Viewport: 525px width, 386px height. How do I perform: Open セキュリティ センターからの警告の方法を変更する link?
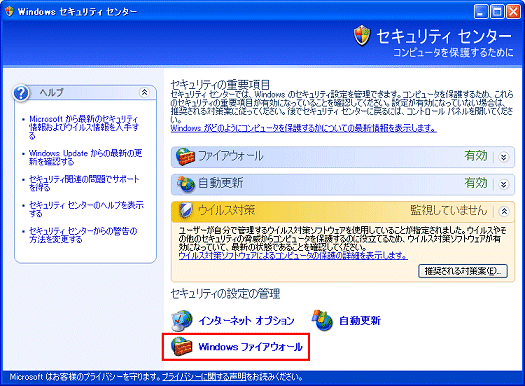83,235
